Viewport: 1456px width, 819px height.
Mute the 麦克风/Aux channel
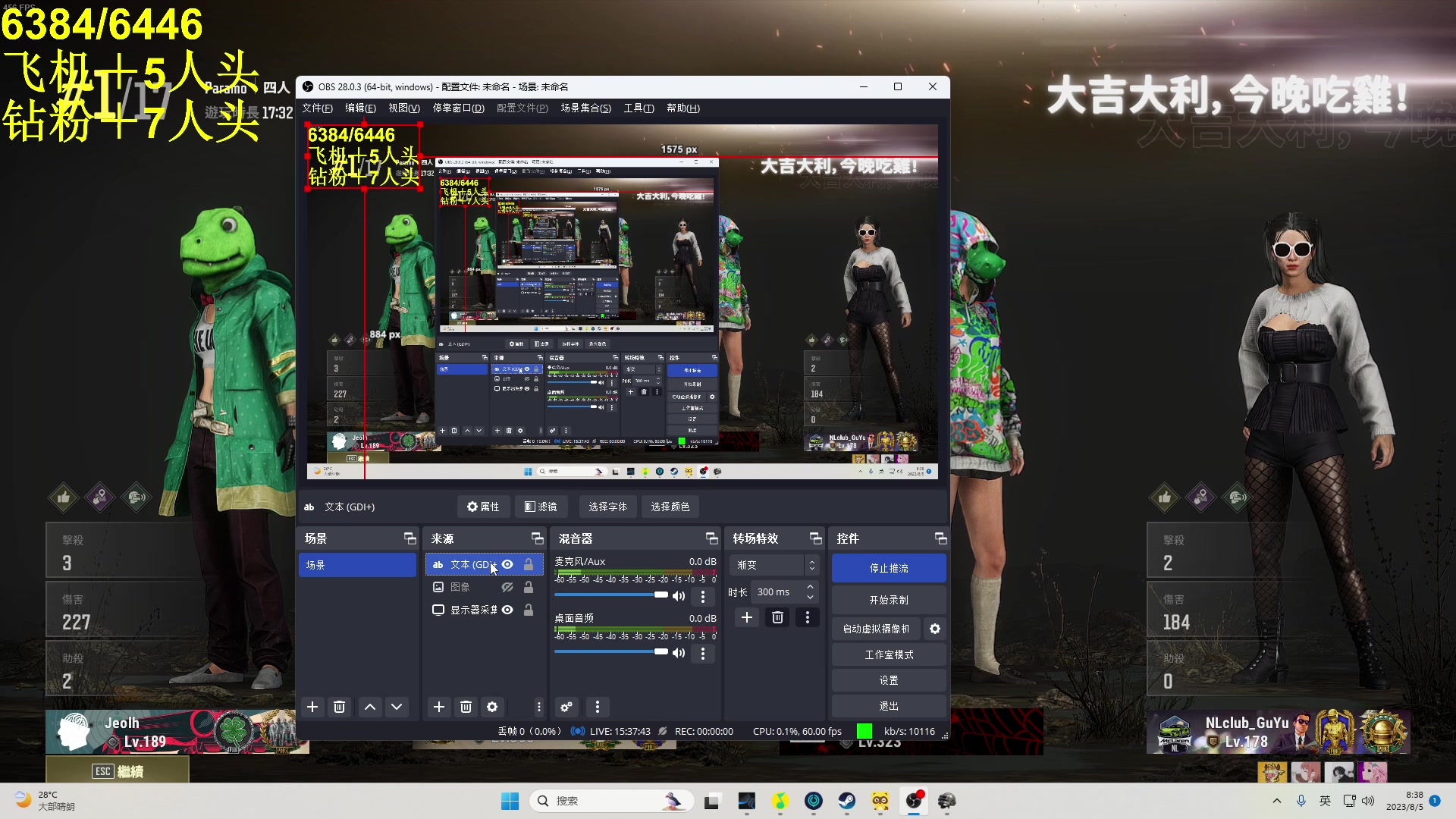pyautogui.click(x=679, y=596)
